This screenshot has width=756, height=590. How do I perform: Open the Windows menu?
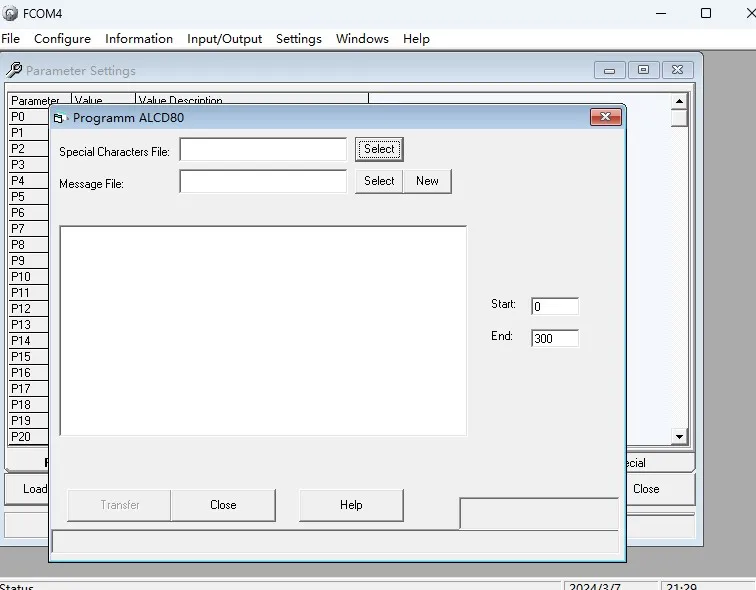(362, 39)
